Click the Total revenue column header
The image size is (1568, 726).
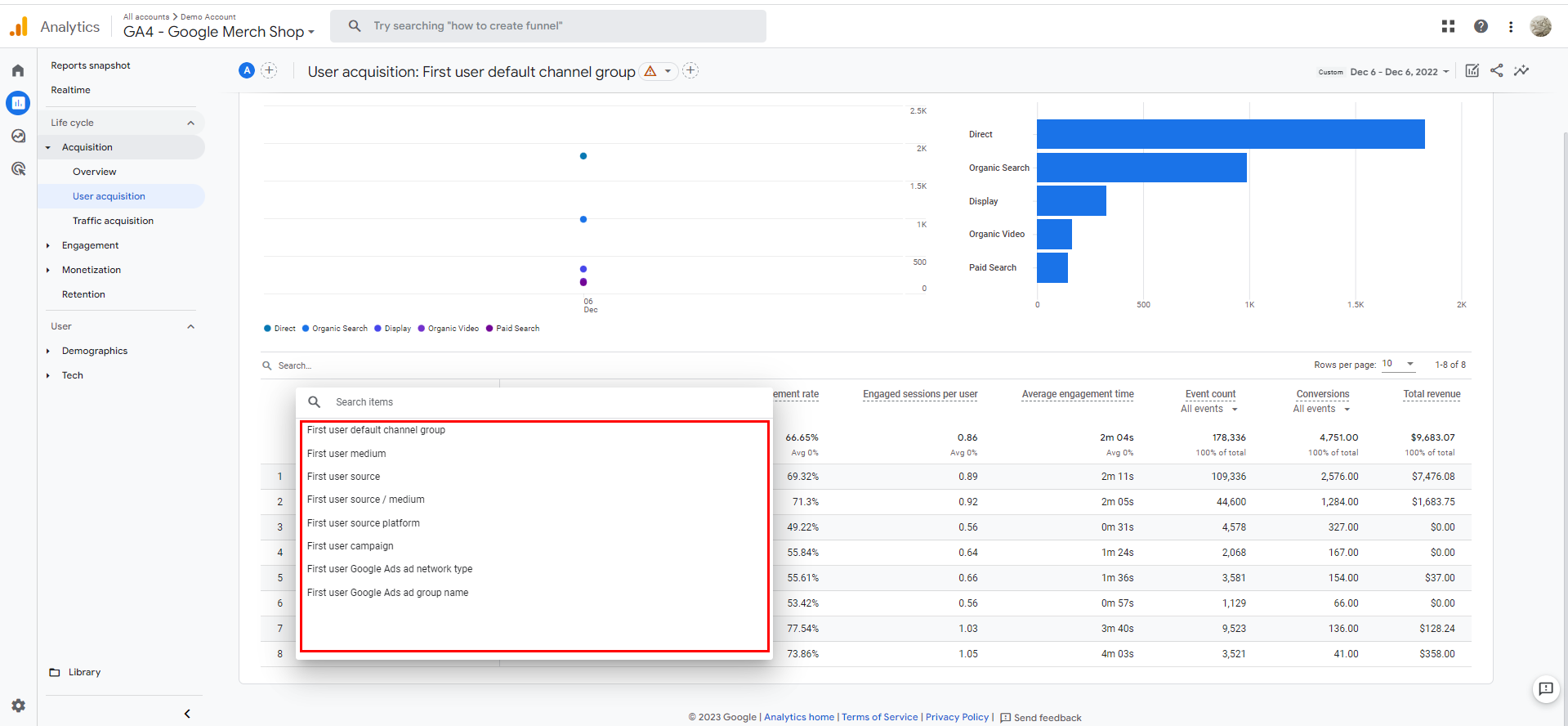click(1432, 394)
